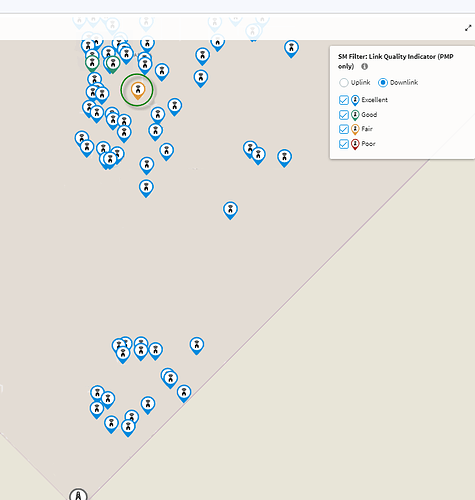This screenshot has width=475, height=500.
Task: Uncheck the Good quality checkbox
Action: 344,115
